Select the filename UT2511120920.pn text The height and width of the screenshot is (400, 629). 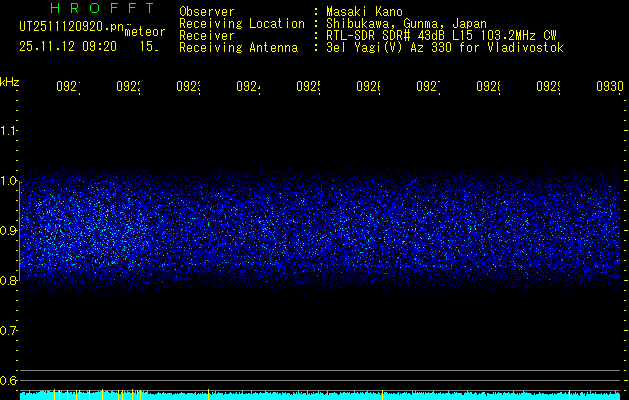(72, 27)
